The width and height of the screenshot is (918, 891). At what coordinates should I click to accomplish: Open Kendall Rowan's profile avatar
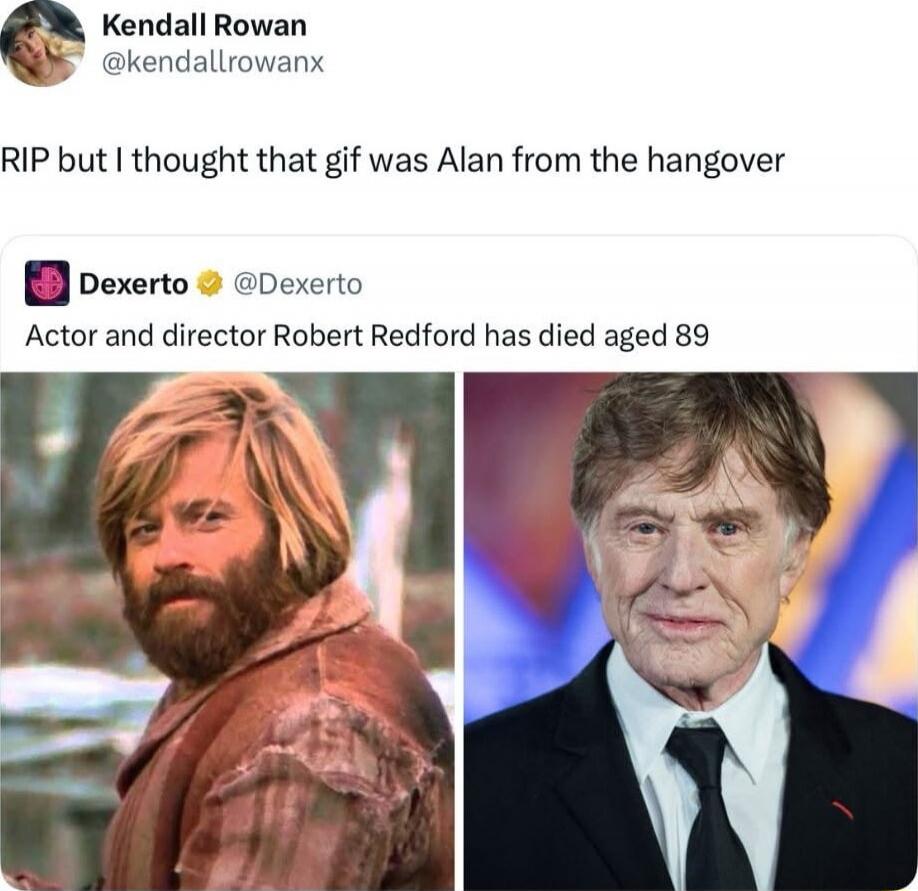[x=42, y=43]
